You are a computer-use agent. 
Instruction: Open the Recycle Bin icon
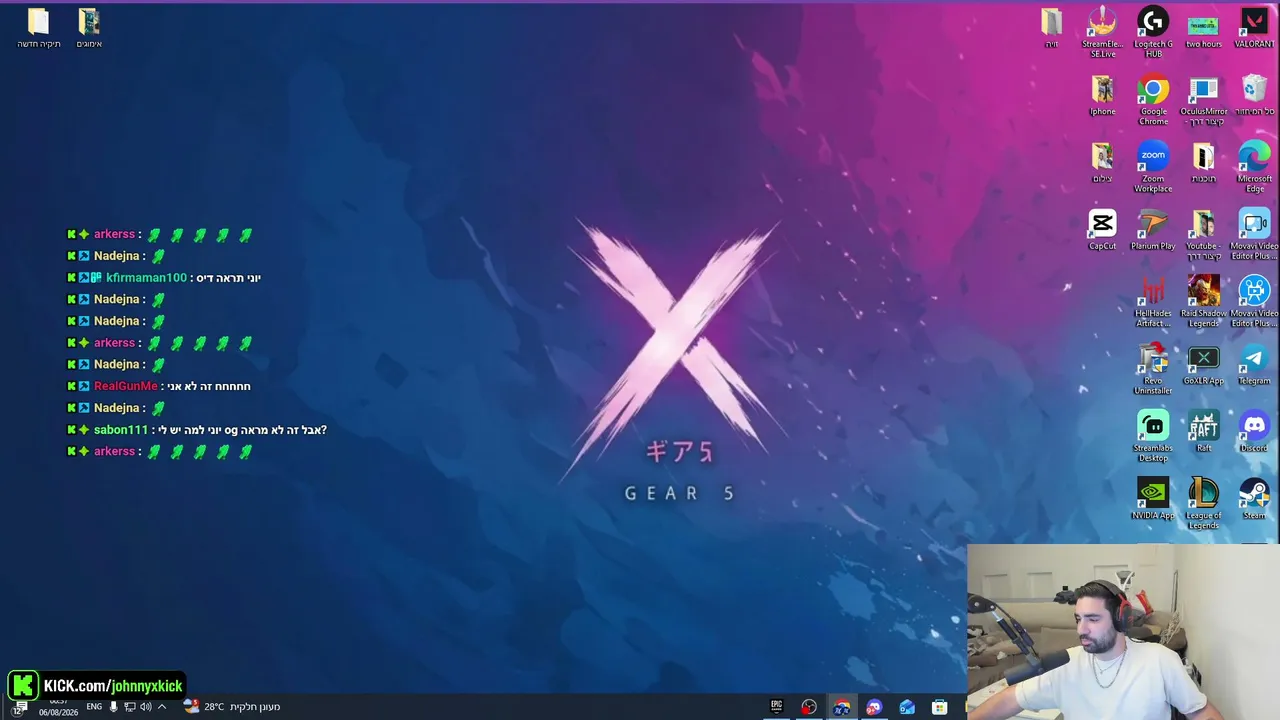(1254, 95)
